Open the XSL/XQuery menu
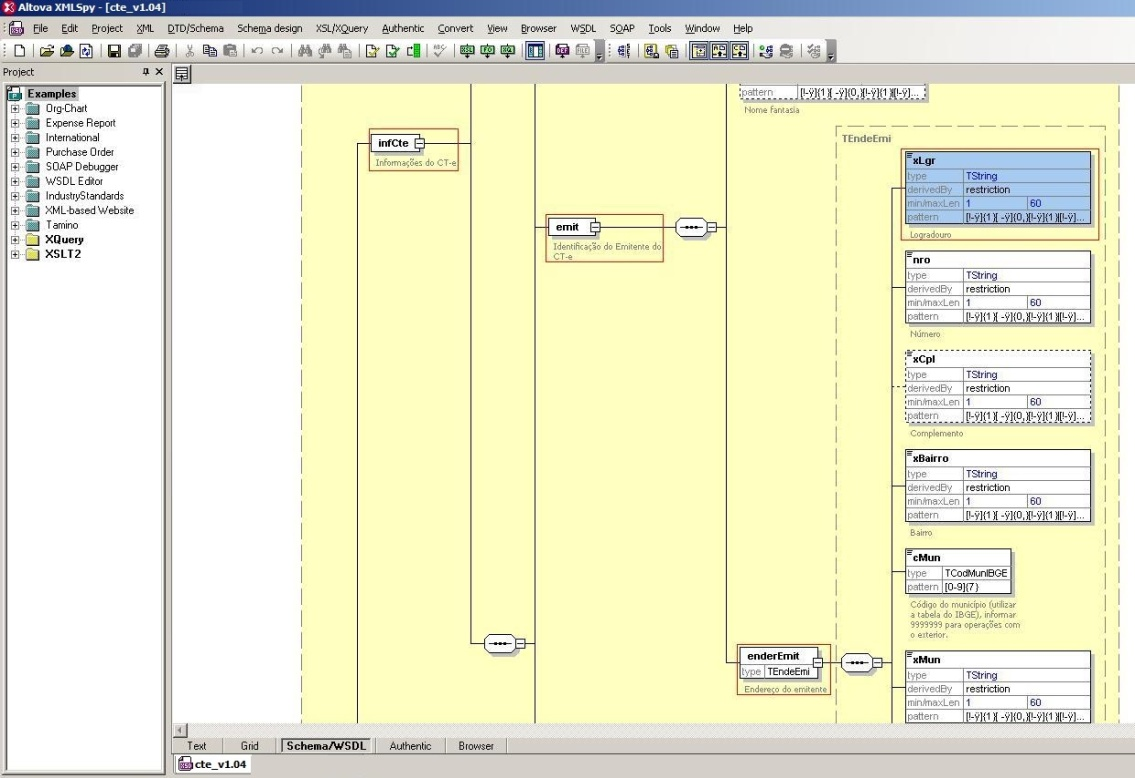Screen dimensions: 1135x778 (x=341, y=29)
